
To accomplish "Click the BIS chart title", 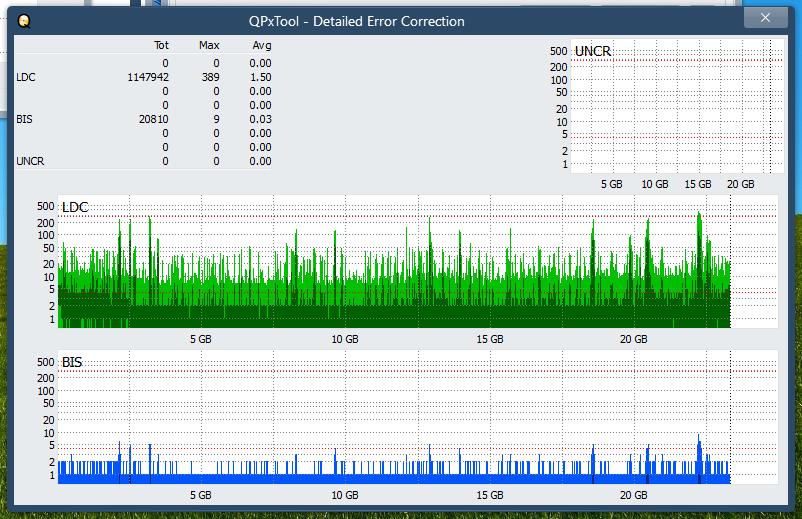I will (x=72, y=362).
